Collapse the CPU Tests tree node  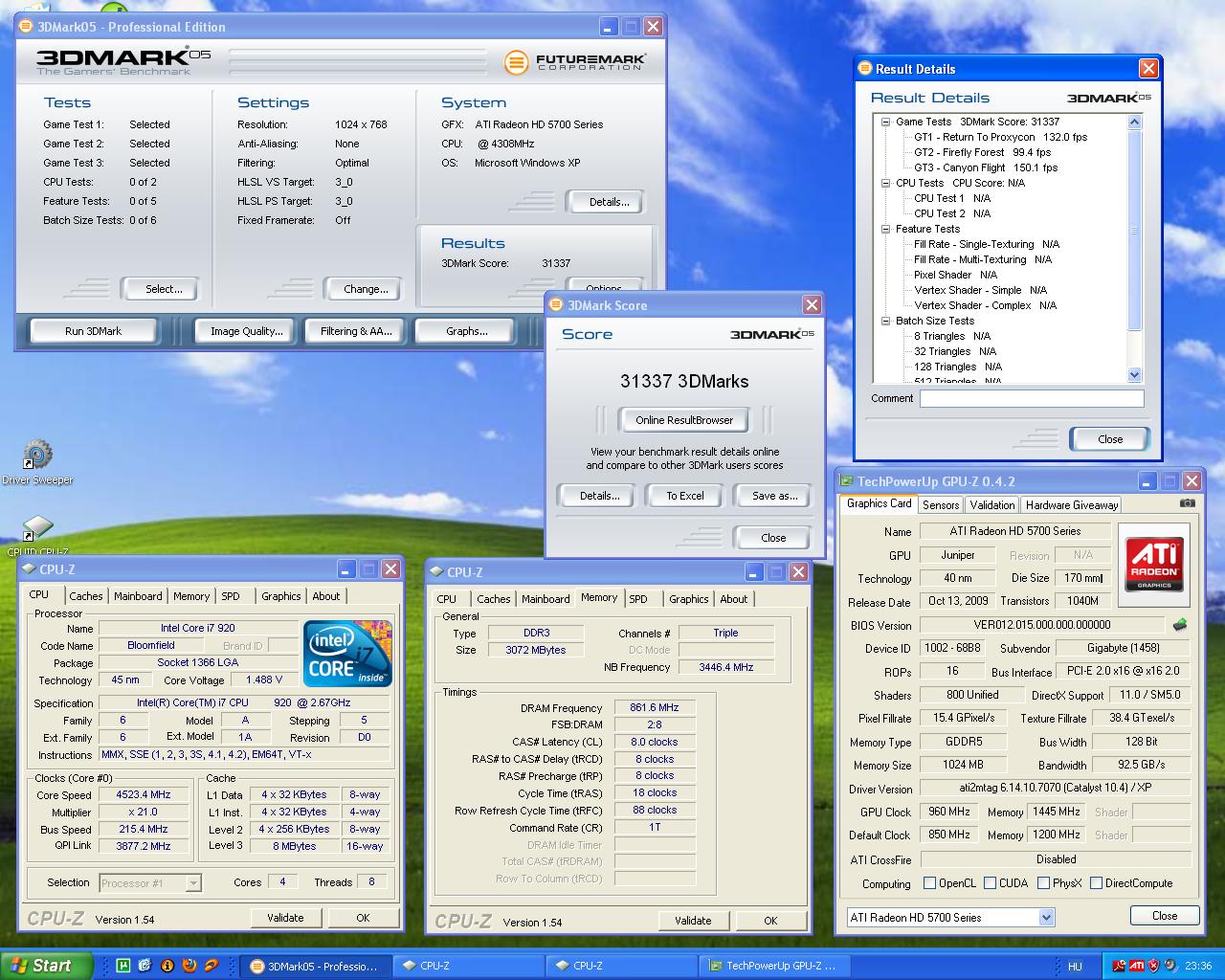885,183
